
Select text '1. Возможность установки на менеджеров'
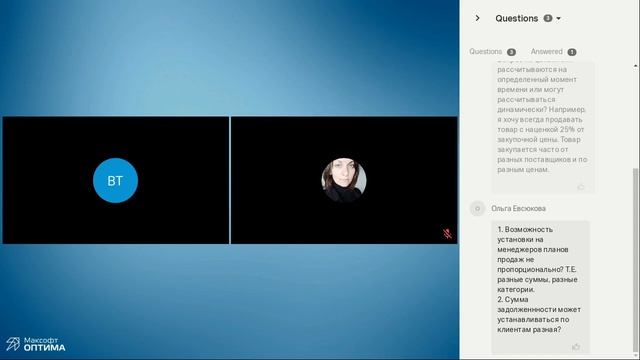click(533, 239)
